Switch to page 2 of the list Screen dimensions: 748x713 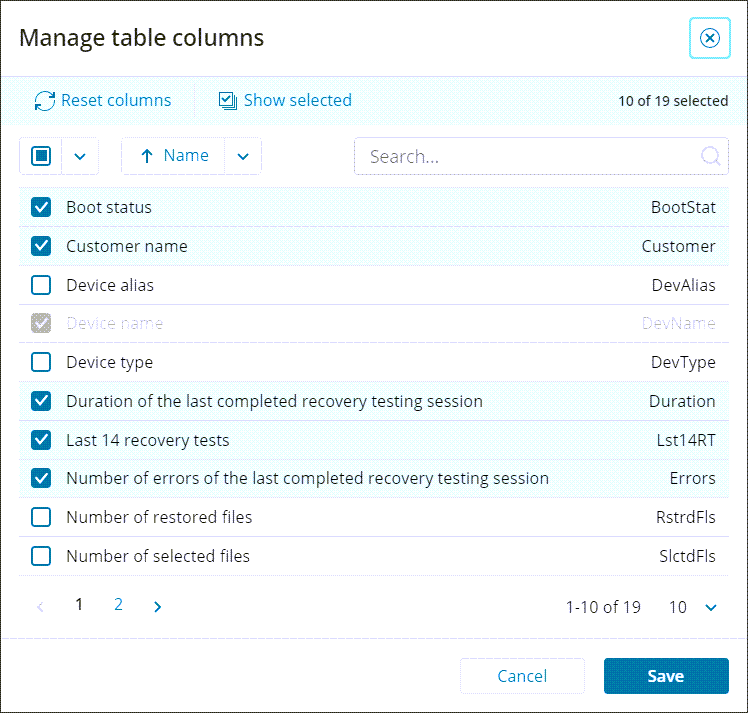point(118,605)
